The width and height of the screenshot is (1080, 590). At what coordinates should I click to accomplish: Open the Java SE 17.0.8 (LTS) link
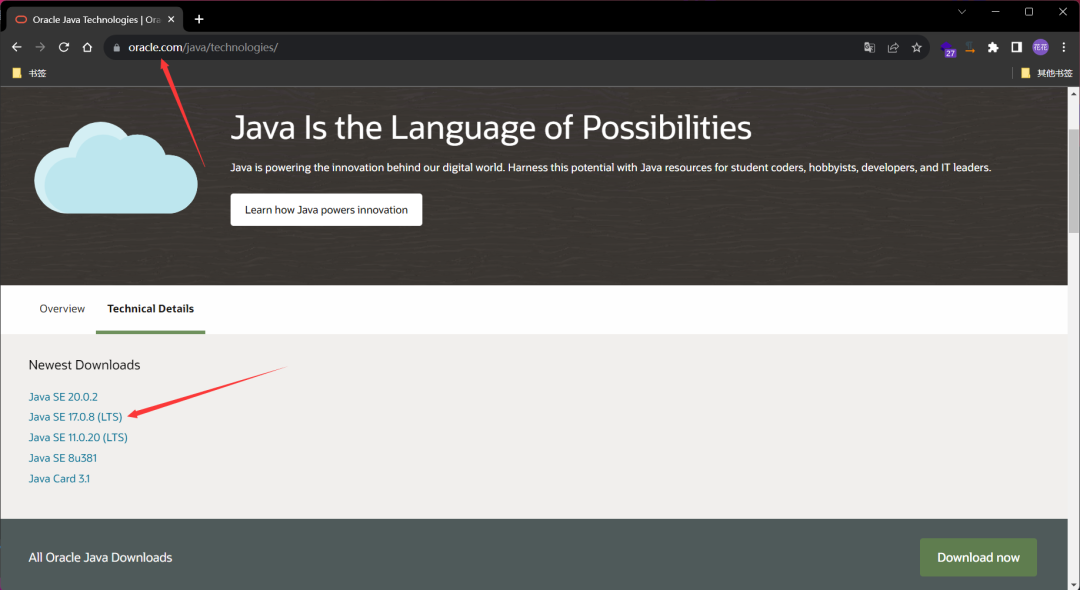coord(75,417)
